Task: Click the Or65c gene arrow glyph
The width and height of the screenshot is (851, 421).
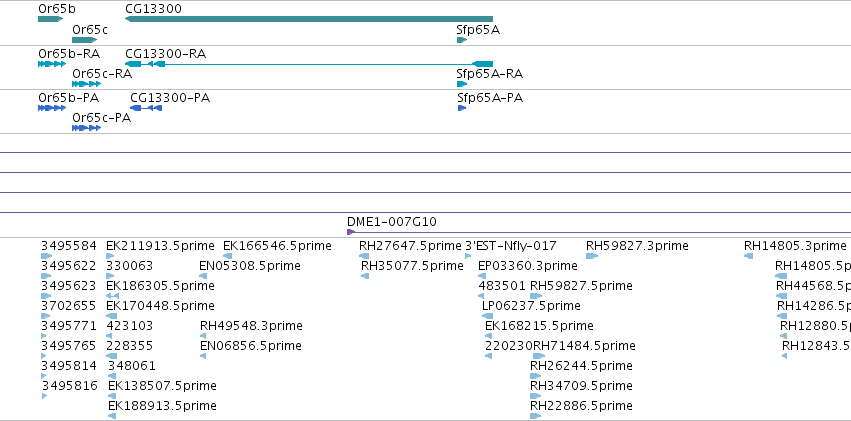Action: [85, 40]
